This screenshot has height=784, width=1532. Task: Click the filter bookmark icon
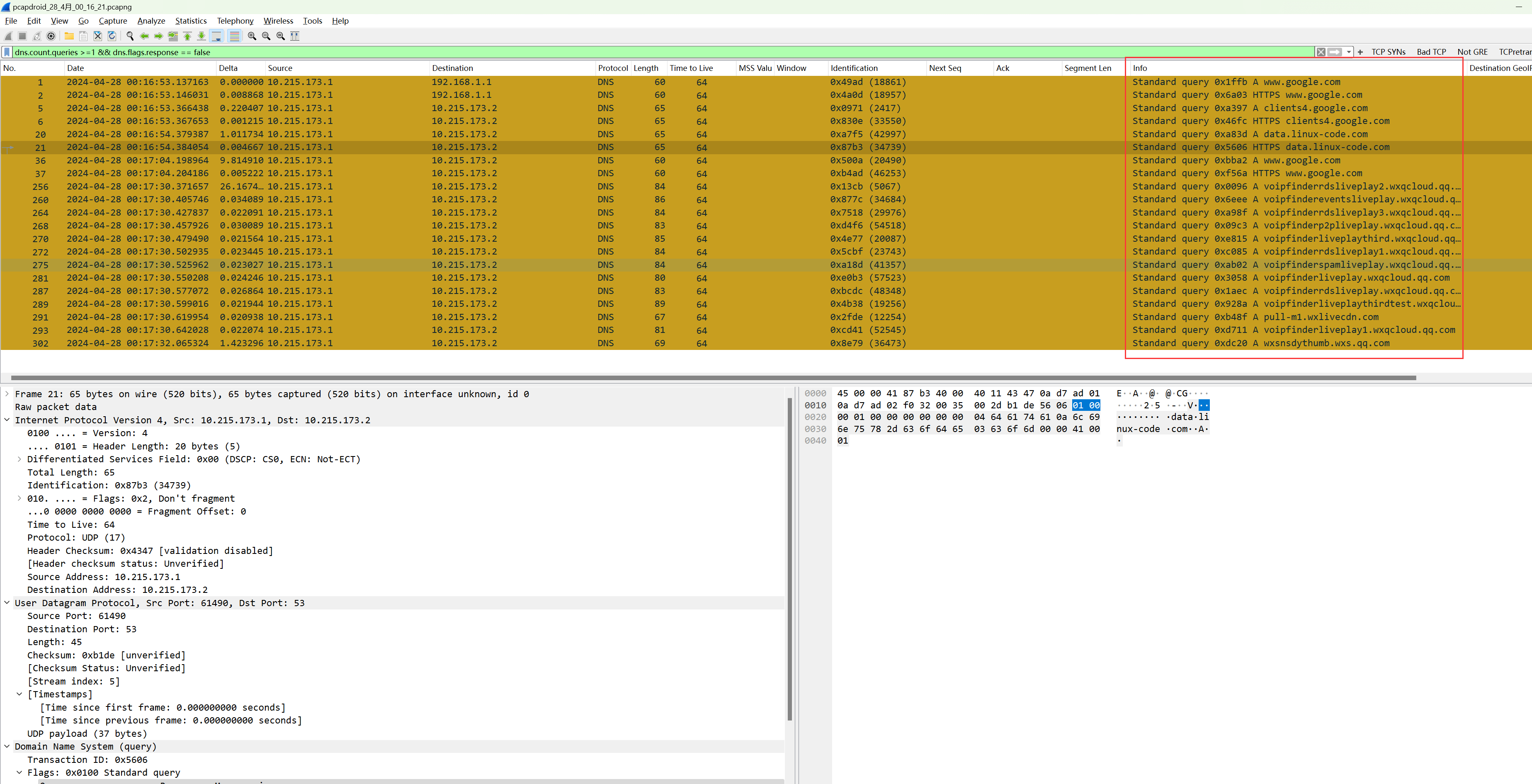7,52
